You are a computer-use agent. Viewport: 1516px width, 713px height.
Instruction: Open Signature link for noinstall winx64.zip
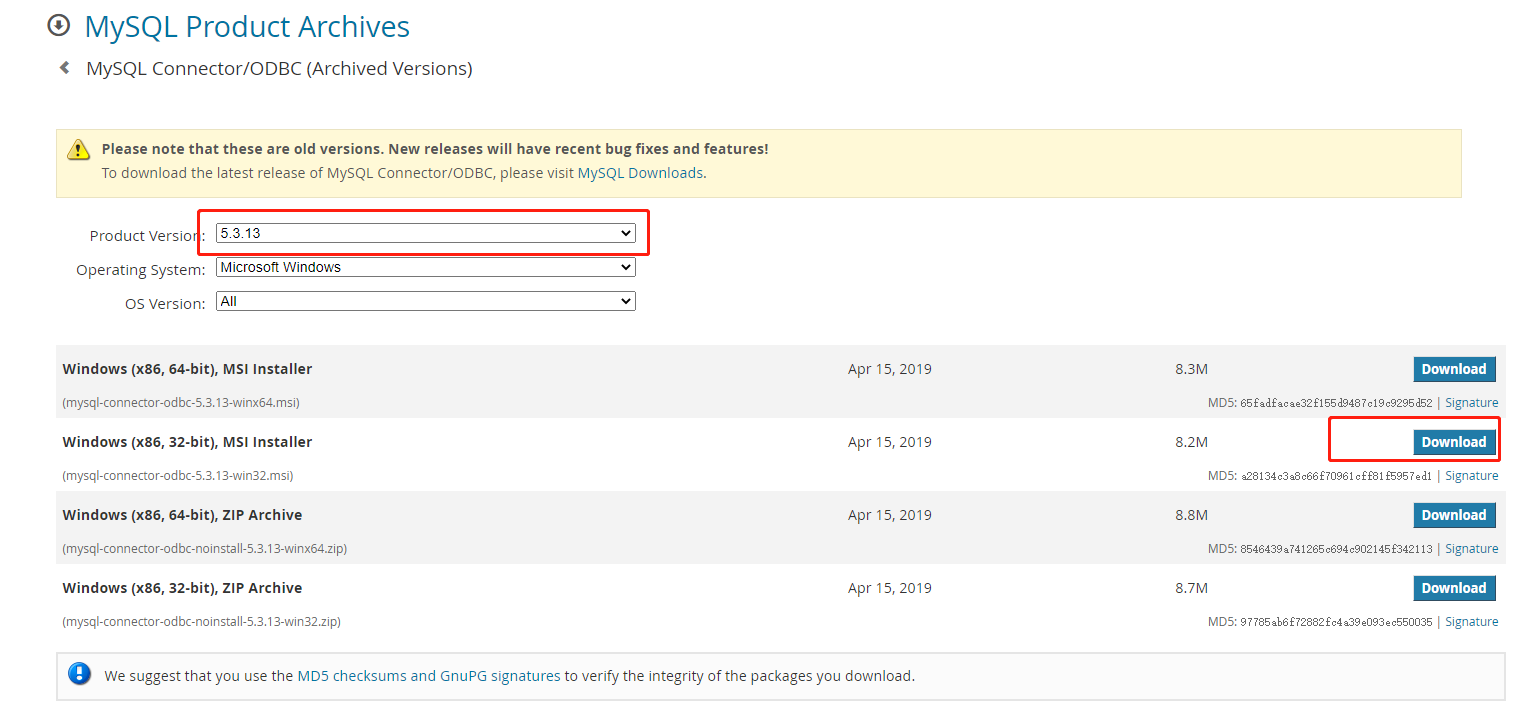[1472, 549]
